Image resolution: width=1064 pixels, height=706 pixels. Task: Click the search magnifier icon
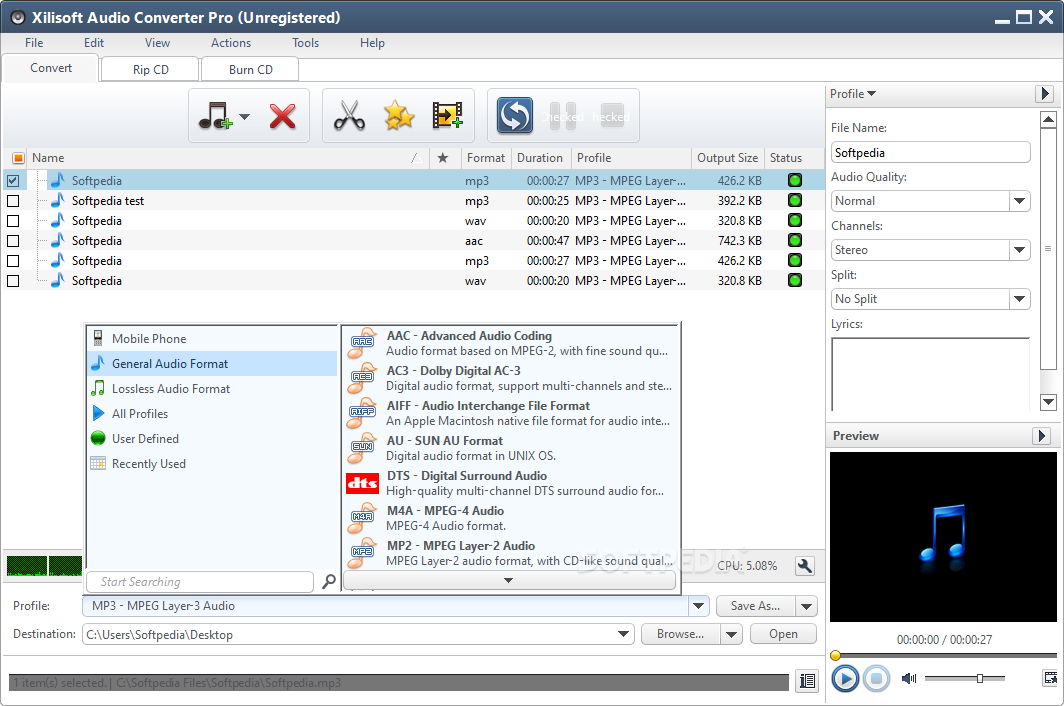328,582
